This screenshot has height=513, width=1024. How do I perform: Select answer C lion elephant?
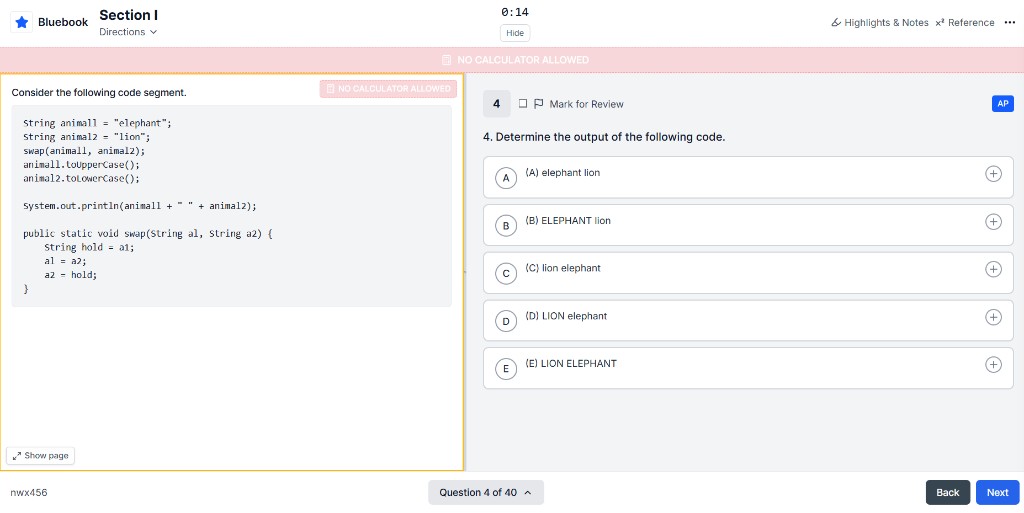coord(748,273)
